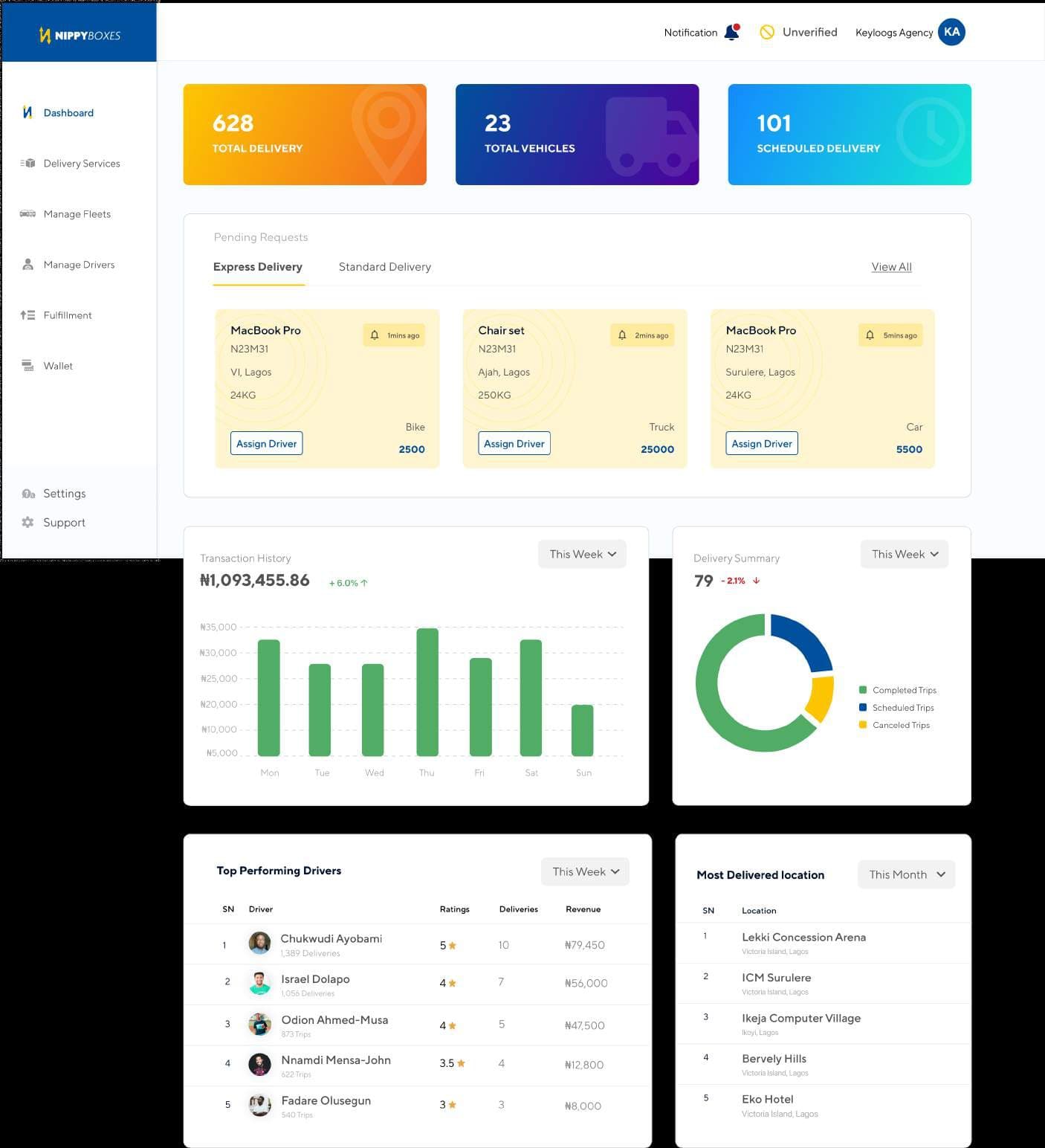Click Nnamdi Mensa-John's driver name
The height and width of the screenshot is (1148, 1045).
pos(336,1060)
